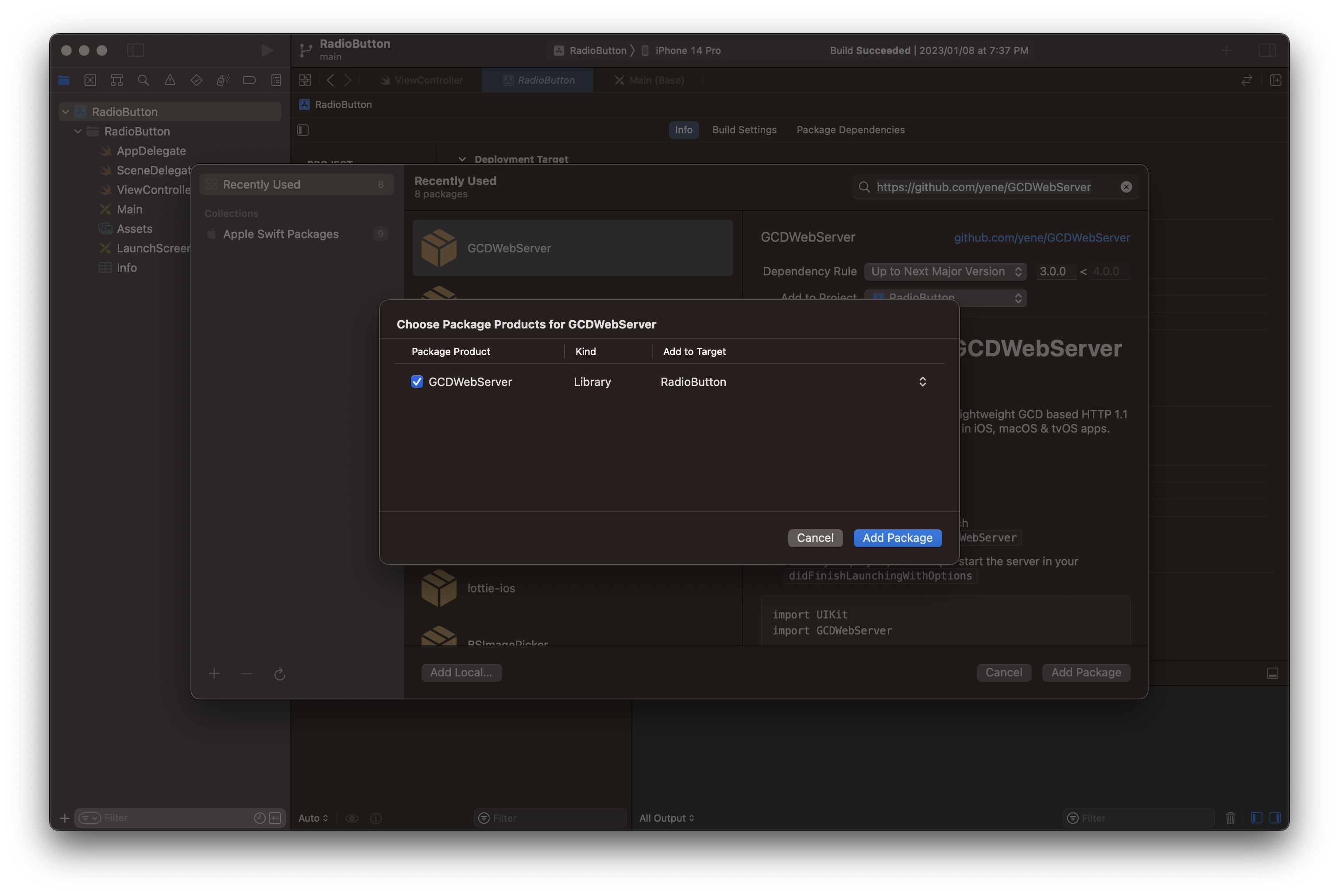Image resolution: width=1339 pixels, height=896 pixels.
Task: Select the RadioButton editor tab
Action: (x=538, y=81)
